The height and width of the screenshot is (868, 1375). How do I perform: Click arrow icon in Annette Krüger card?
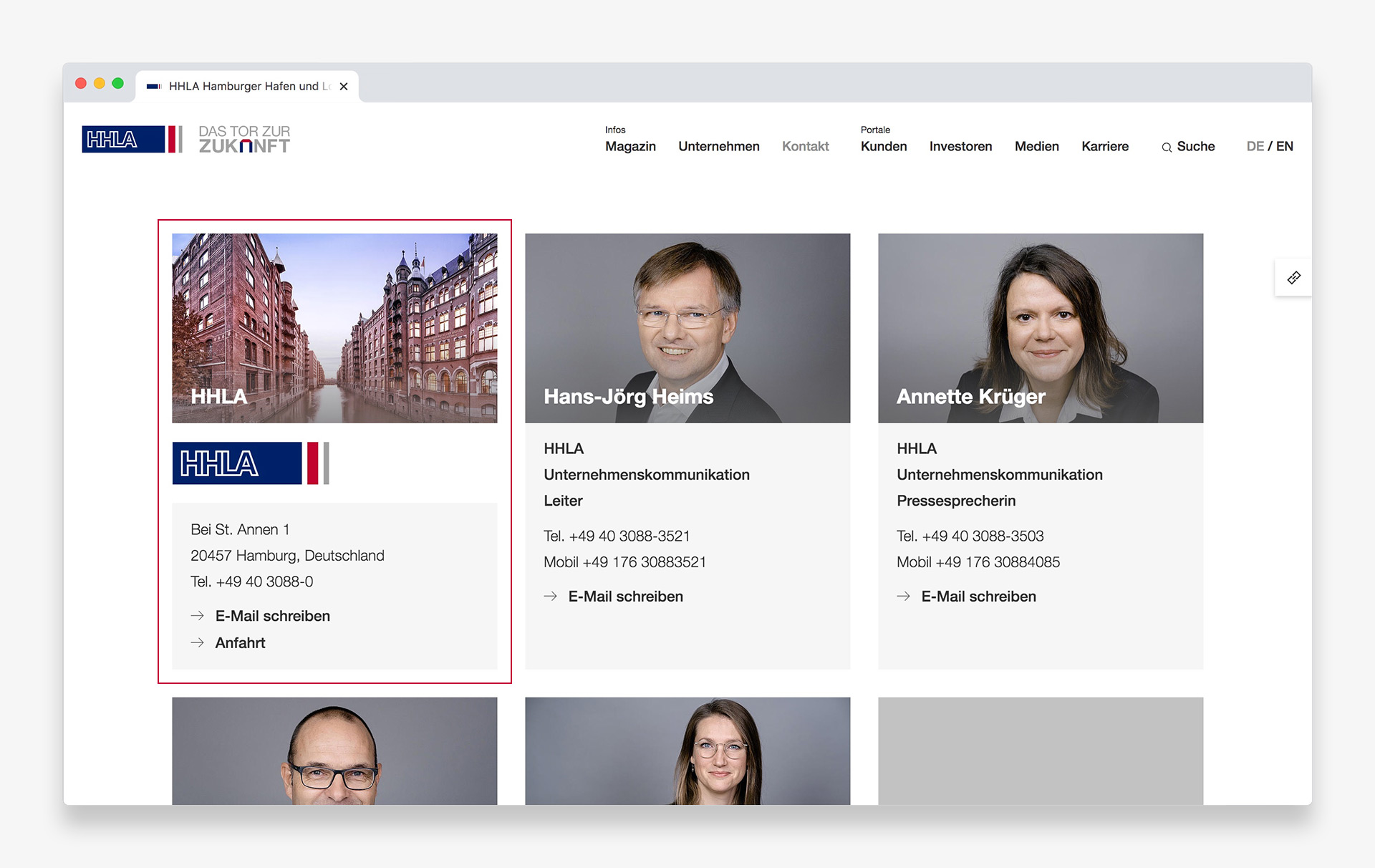pyautogui.click(x=904, y=597)
